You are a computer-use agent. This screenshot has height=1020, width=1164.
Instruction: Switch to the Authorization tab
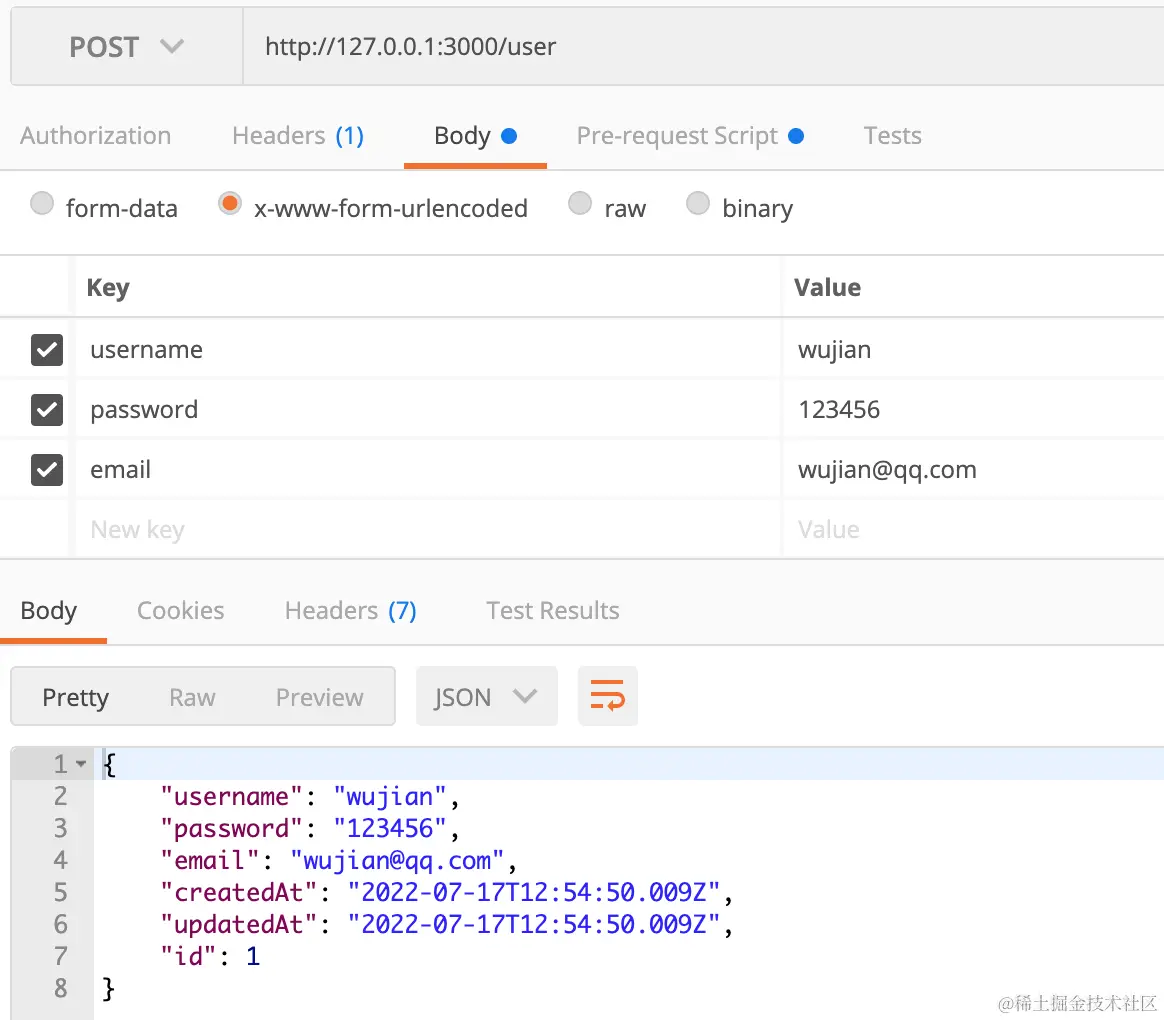pyautogui.click(x=95, y=136)
